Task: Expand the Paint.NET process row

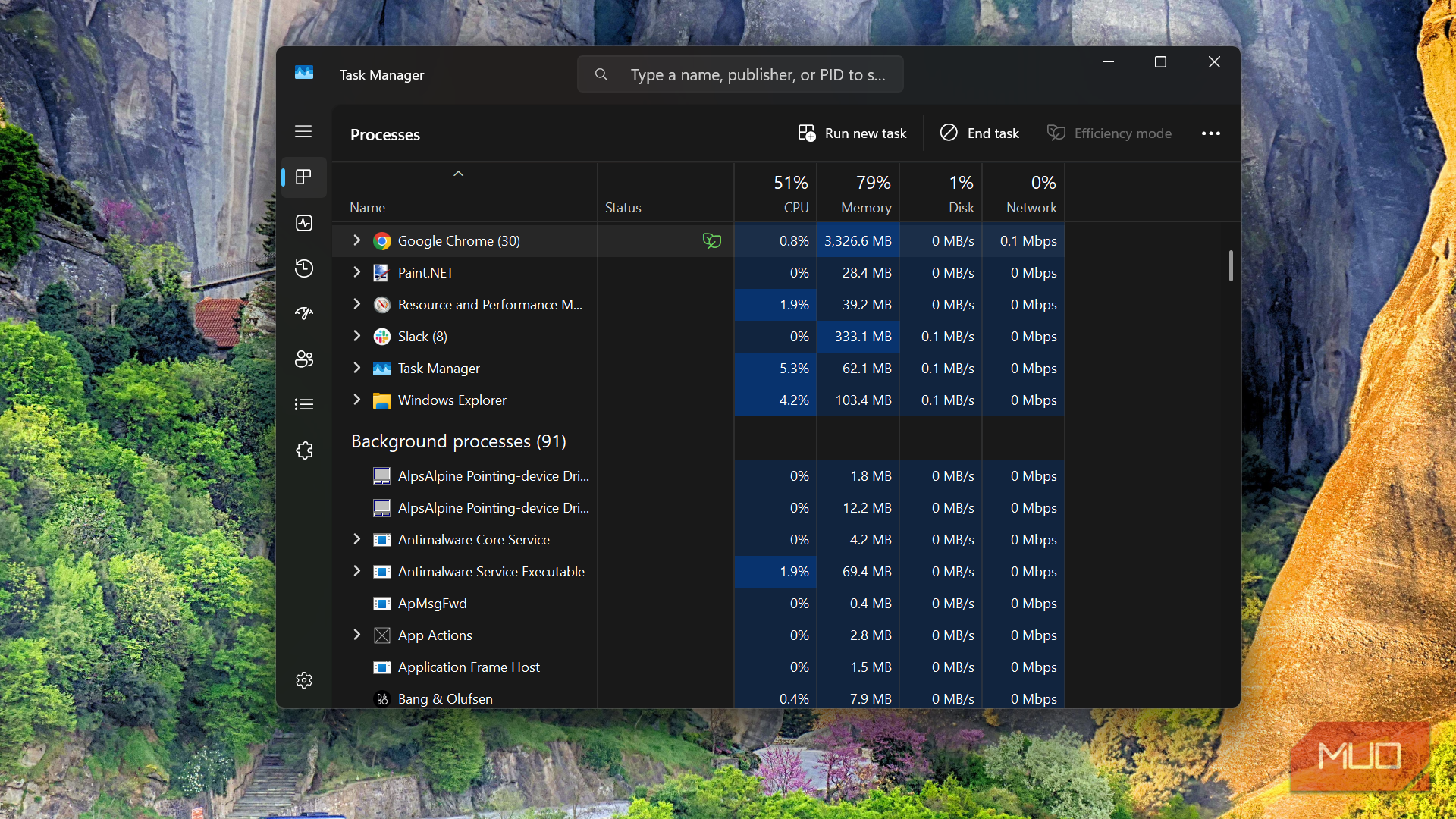Action: (356, 272)
